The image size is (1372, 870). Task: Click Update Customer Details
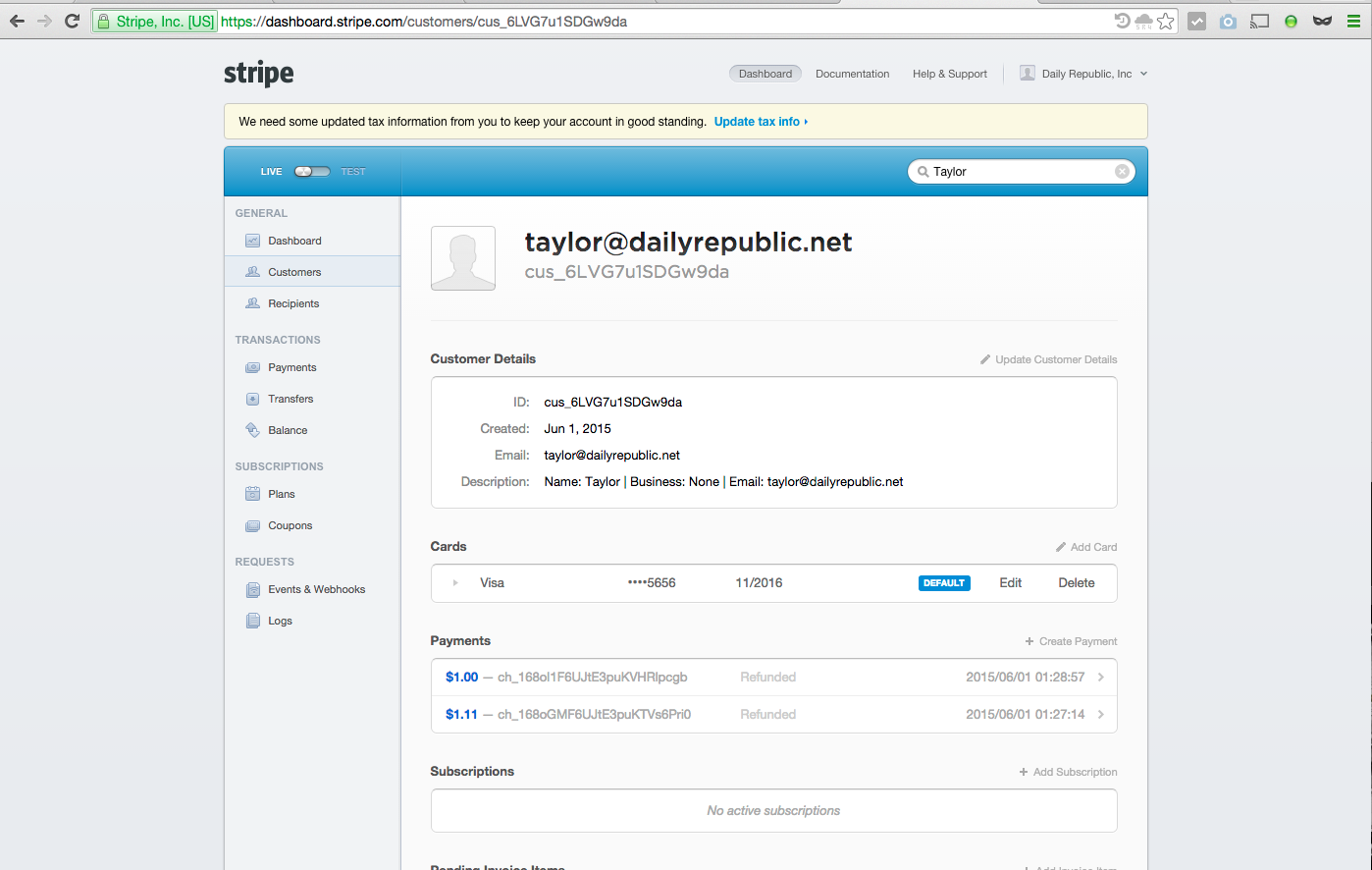point(1055,359)
